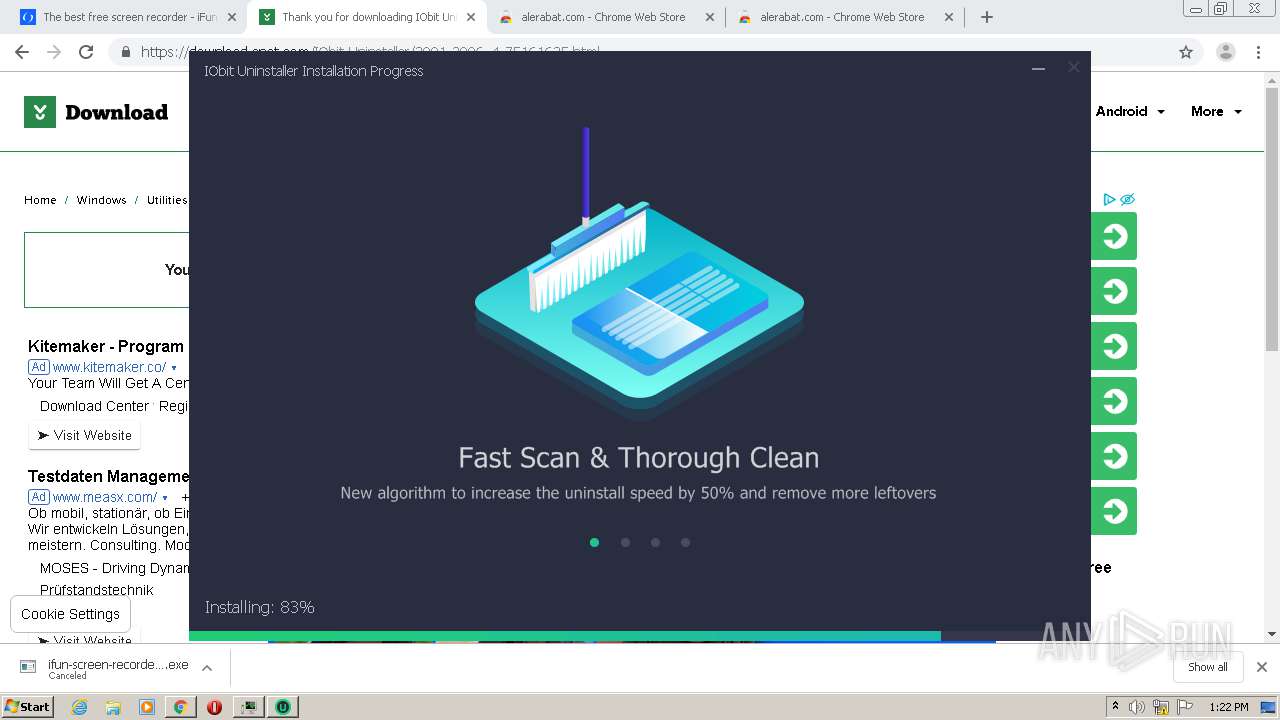Open the File Explorer taskbar icon
The height and width of the screenshot is (720, 1280).
point(113,707)
